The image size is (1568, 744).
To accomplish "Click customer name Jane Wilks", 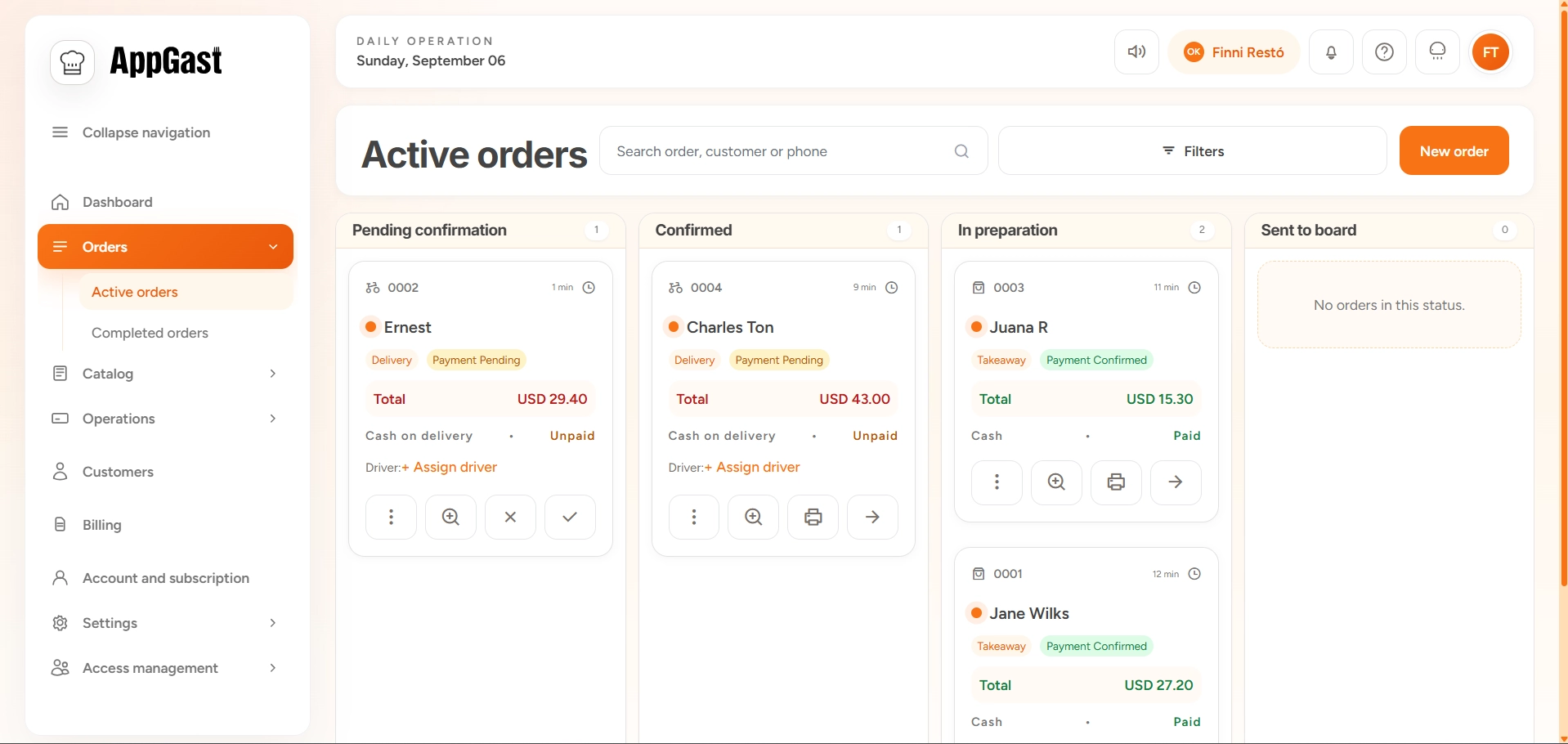I will coord(1029,613).
